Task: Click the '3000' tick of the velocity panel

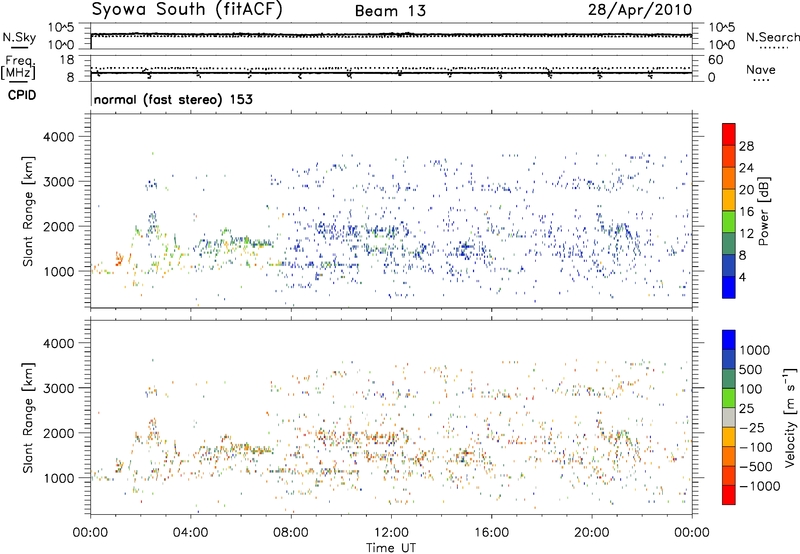Action: click(58, 388)
